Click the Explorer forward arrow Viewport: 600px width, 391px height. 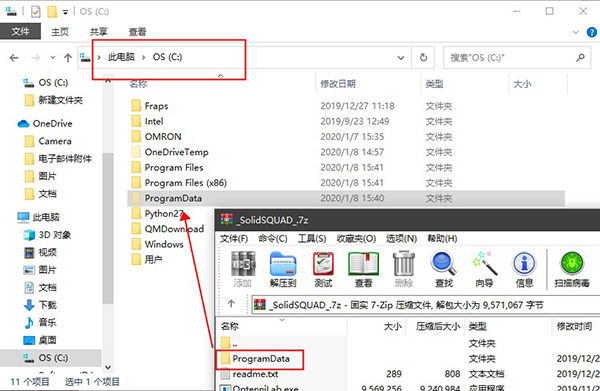click(x=36, y=58)
